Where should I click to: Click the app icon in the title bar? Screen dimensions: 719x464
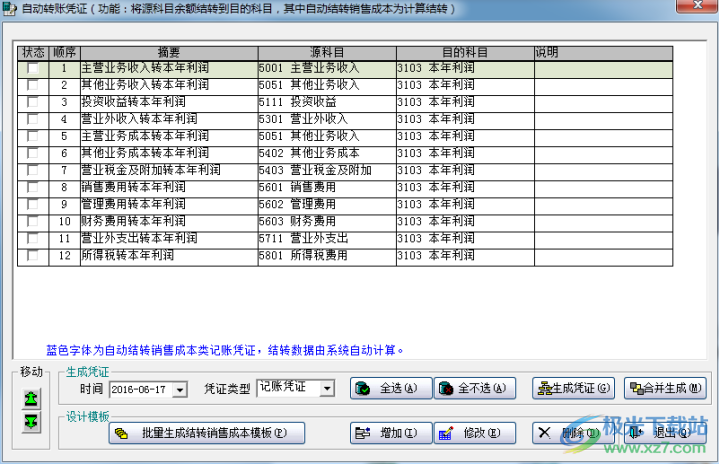coord(9,8)
